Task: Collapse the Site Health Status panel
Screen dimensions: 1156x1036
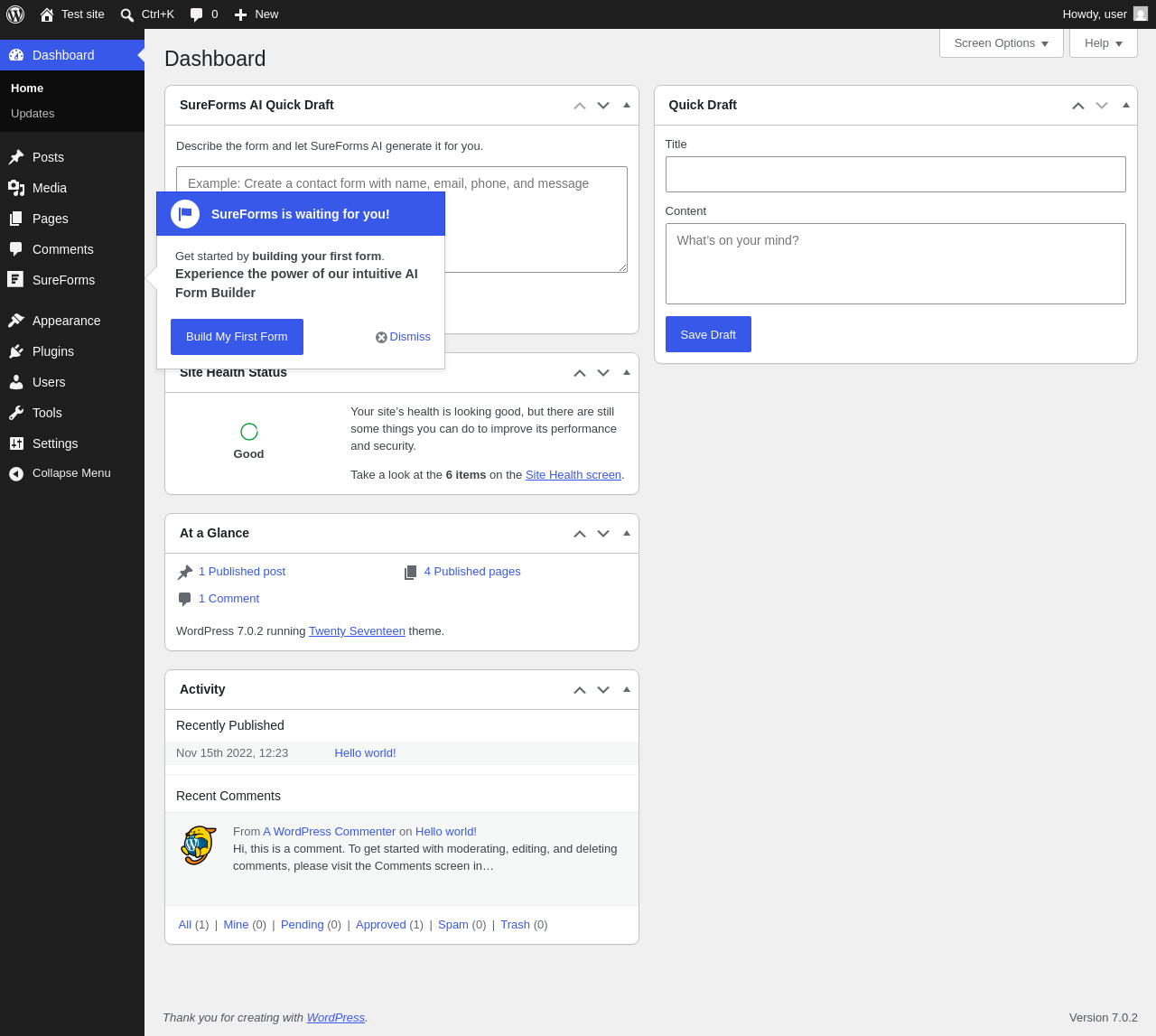Action: (x=627, y=372)
